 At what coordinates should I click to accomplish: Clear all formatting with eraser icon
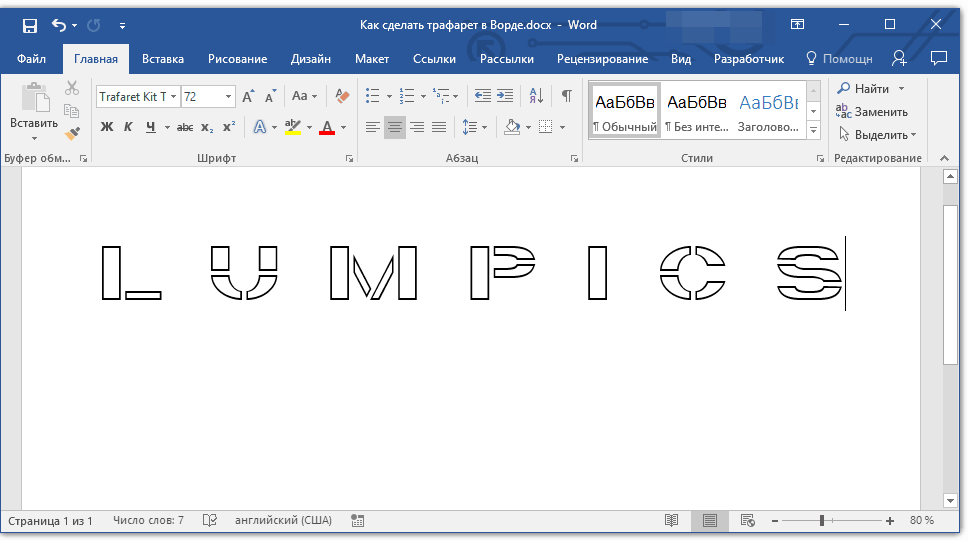[x=343, y=96]
